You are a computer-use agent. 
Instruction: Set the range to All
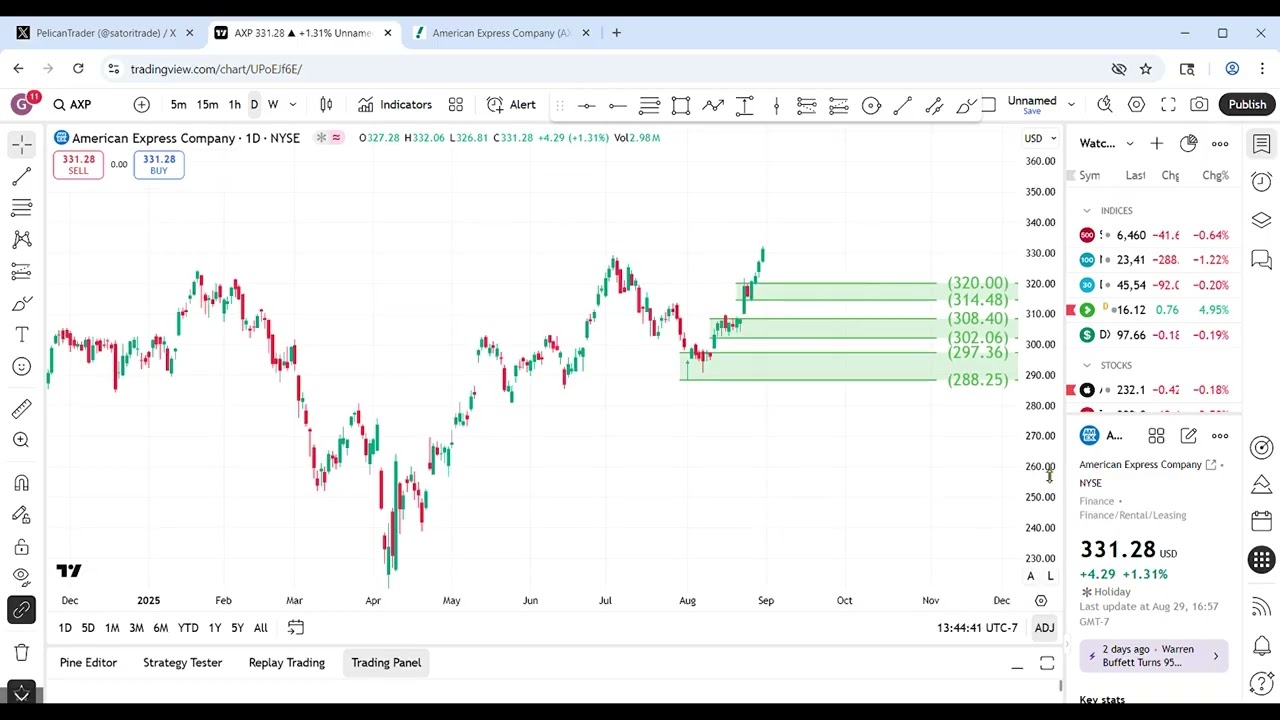[260, 628]
